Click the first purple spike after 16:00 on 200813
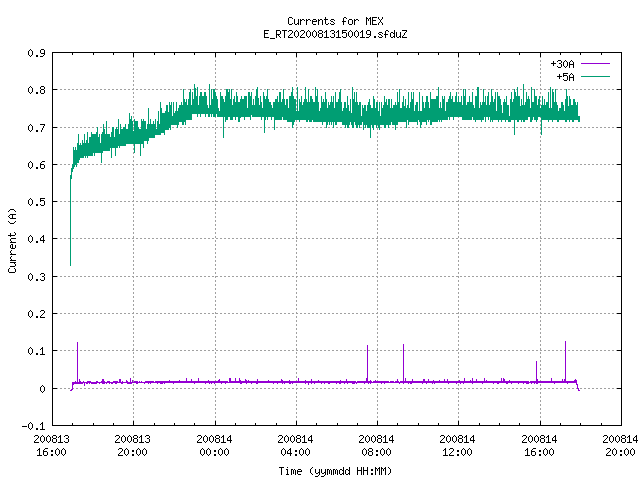The width and height of the screenshot is (640, 480). coord(78,361)
